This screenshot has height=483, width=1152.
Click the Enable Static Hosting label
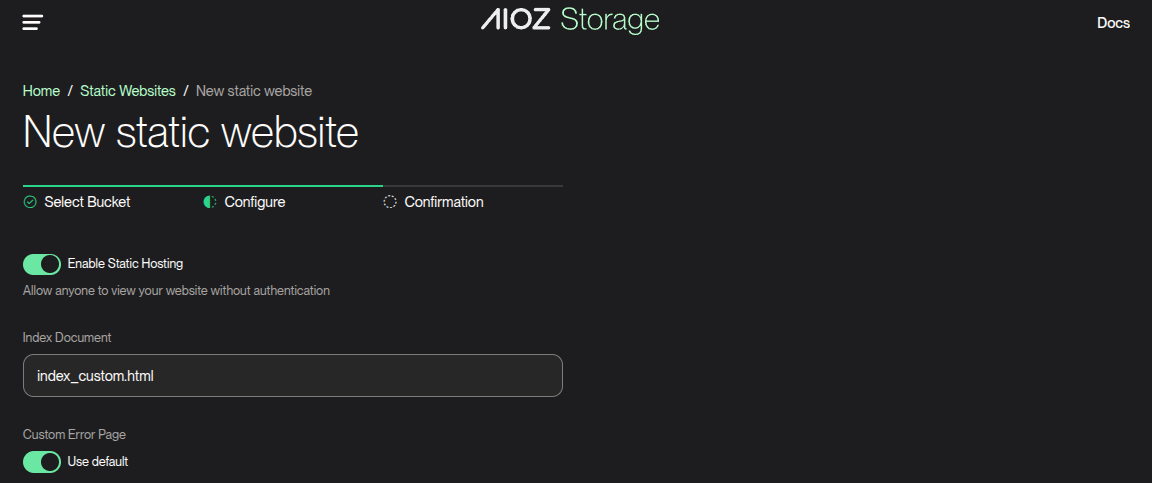pyautogui.click(x=125, y=264)
